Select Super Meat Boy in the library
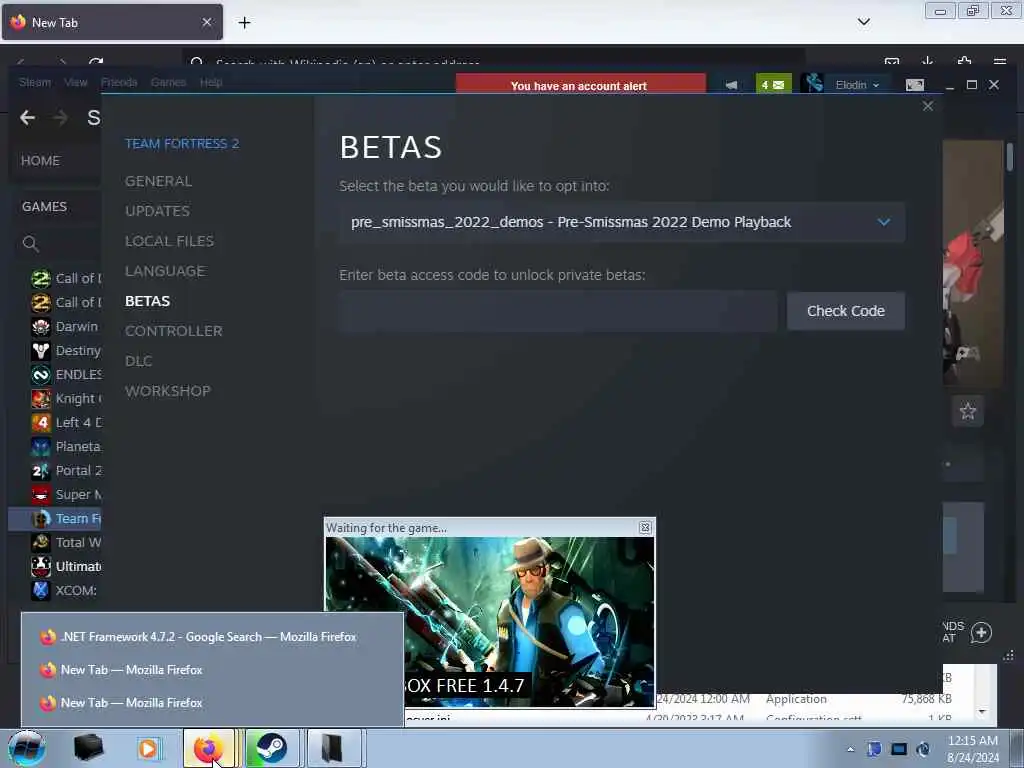1024x768 pixels. [66, 494]
